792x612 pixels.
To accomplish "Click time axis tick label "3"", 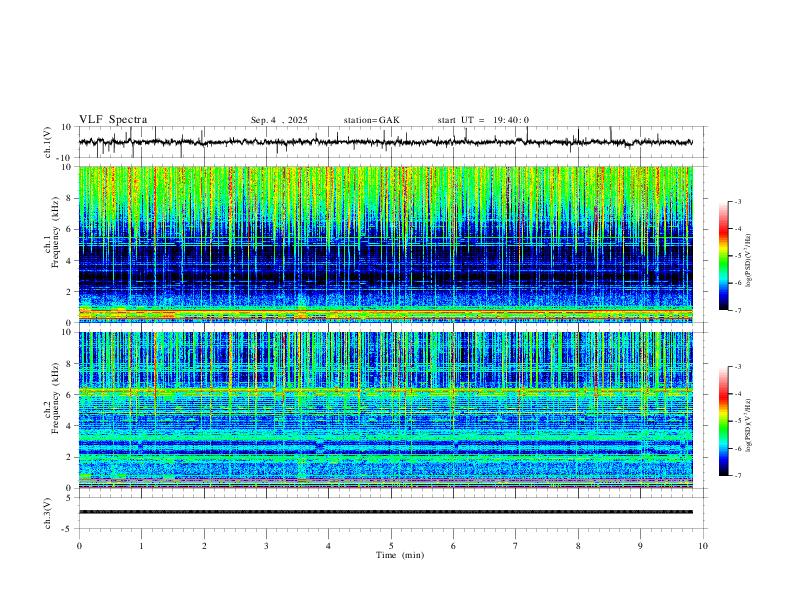I will pyautogui.click(x=266, y=546).
